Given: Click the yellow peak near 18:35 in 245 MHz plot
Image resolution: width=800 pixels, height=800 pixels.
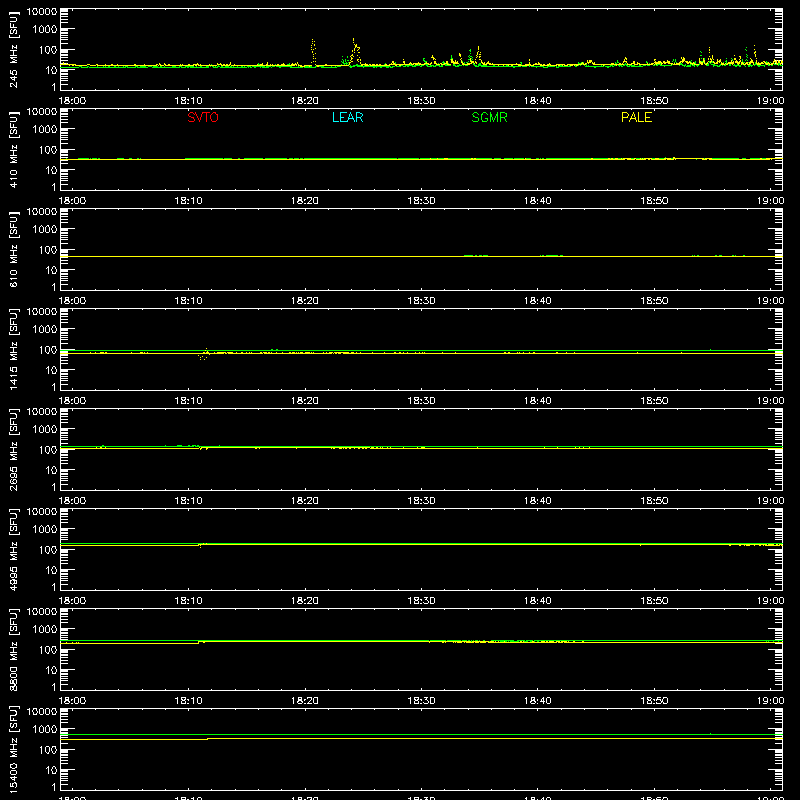Looking at the screenshot, I should (478, 55).
